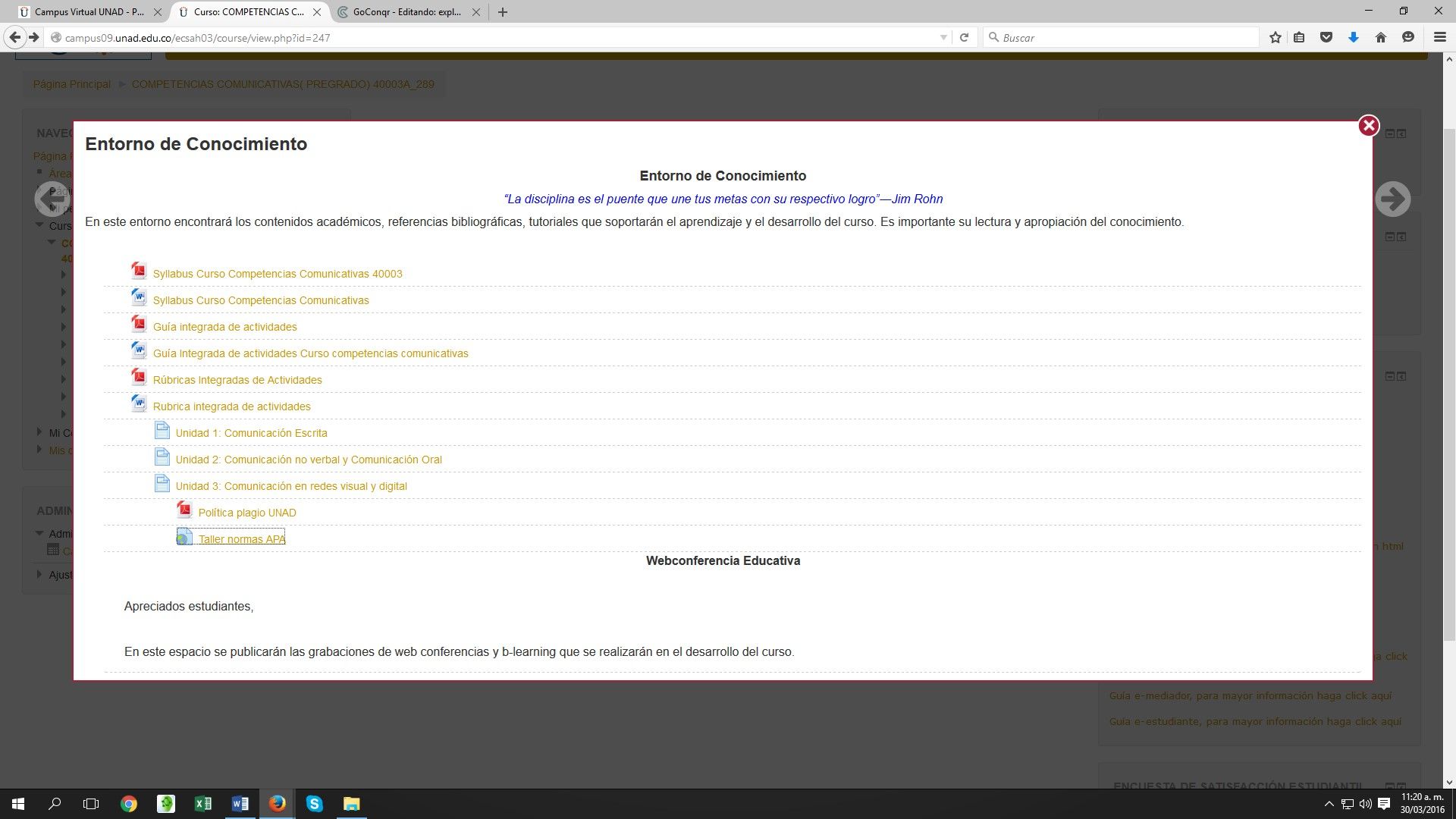1456x819 pixels.
Task: Reload the current page
Action: pyautogui.click(x=964, y=37)
